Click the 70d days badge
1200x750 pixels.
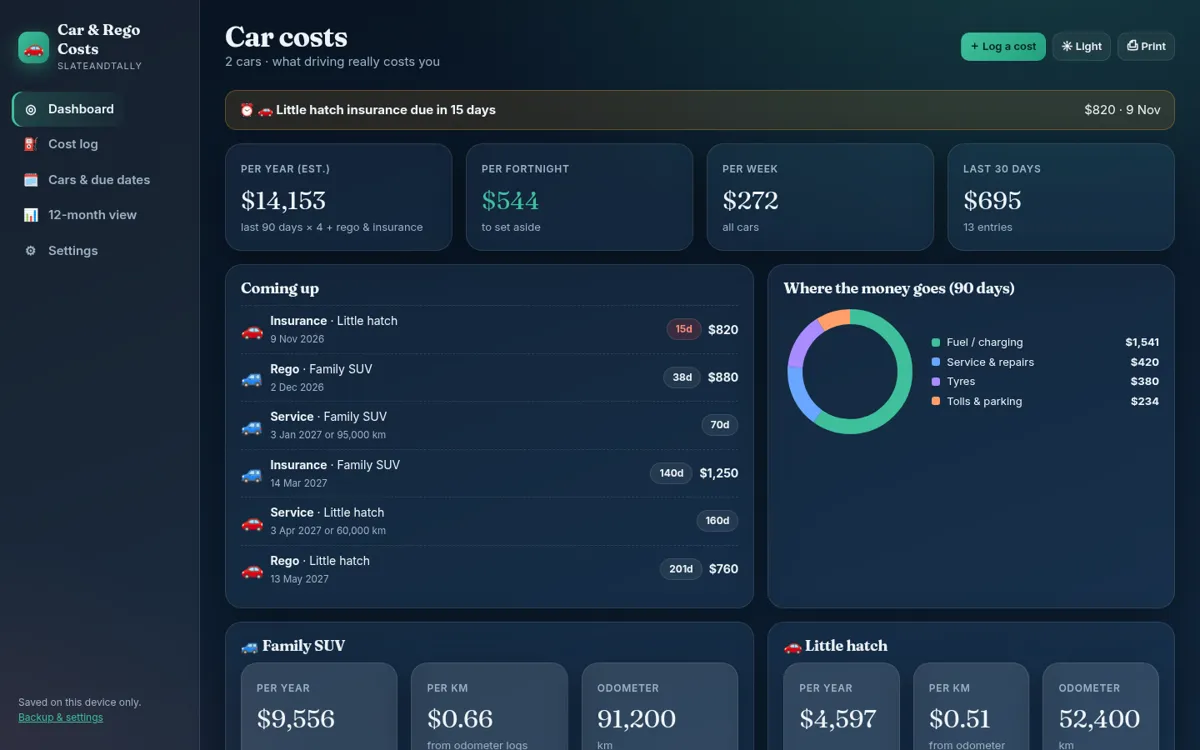[720, 425]
